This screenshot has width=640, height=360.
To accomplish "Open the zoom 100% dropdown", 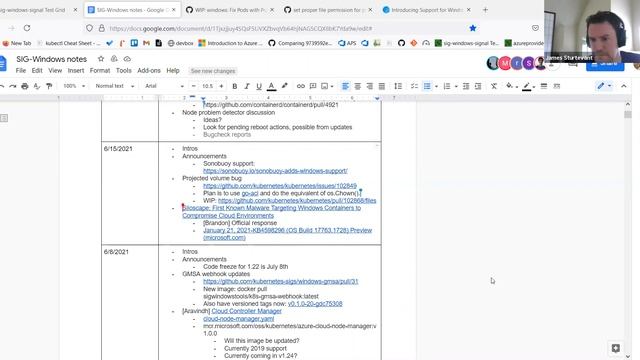I will coord(74,86).
